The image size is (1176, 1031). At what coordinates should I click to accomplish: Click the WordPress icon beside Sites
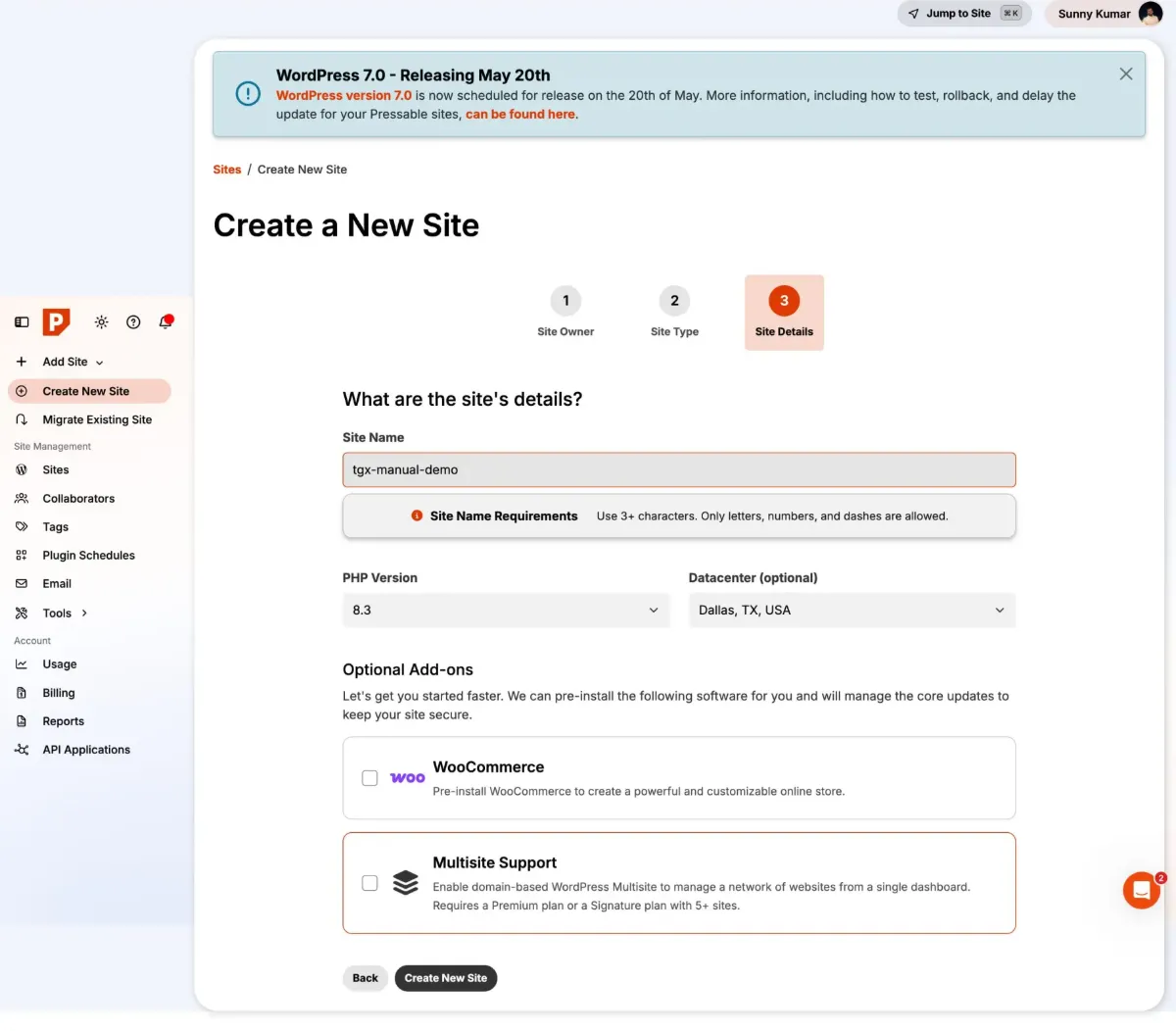pyautogui.click(x=22, y=470)
